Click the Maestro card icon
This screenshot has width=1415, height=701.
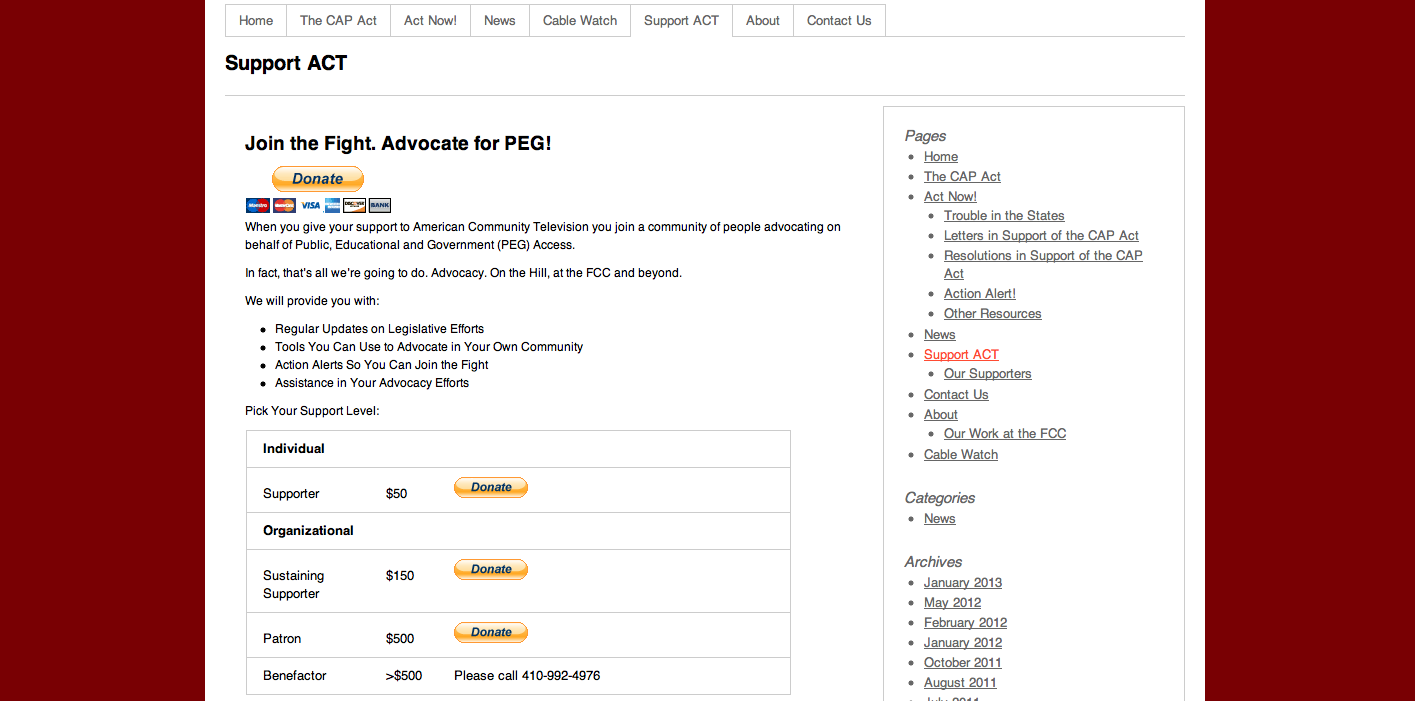click(x=258, y=206)
